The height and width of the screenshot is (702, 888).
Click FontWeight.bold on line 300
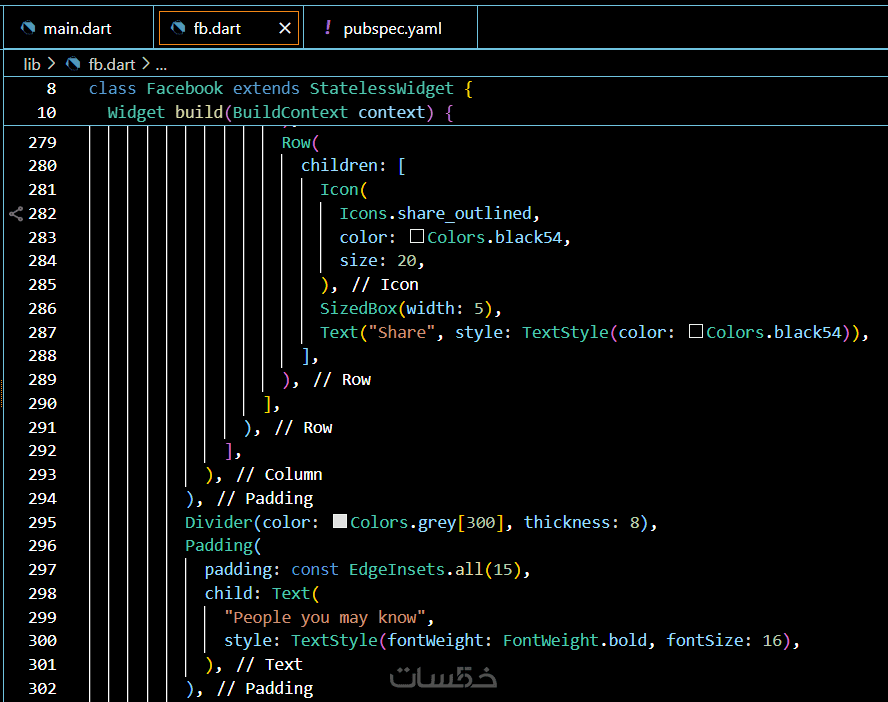point(575,640)
